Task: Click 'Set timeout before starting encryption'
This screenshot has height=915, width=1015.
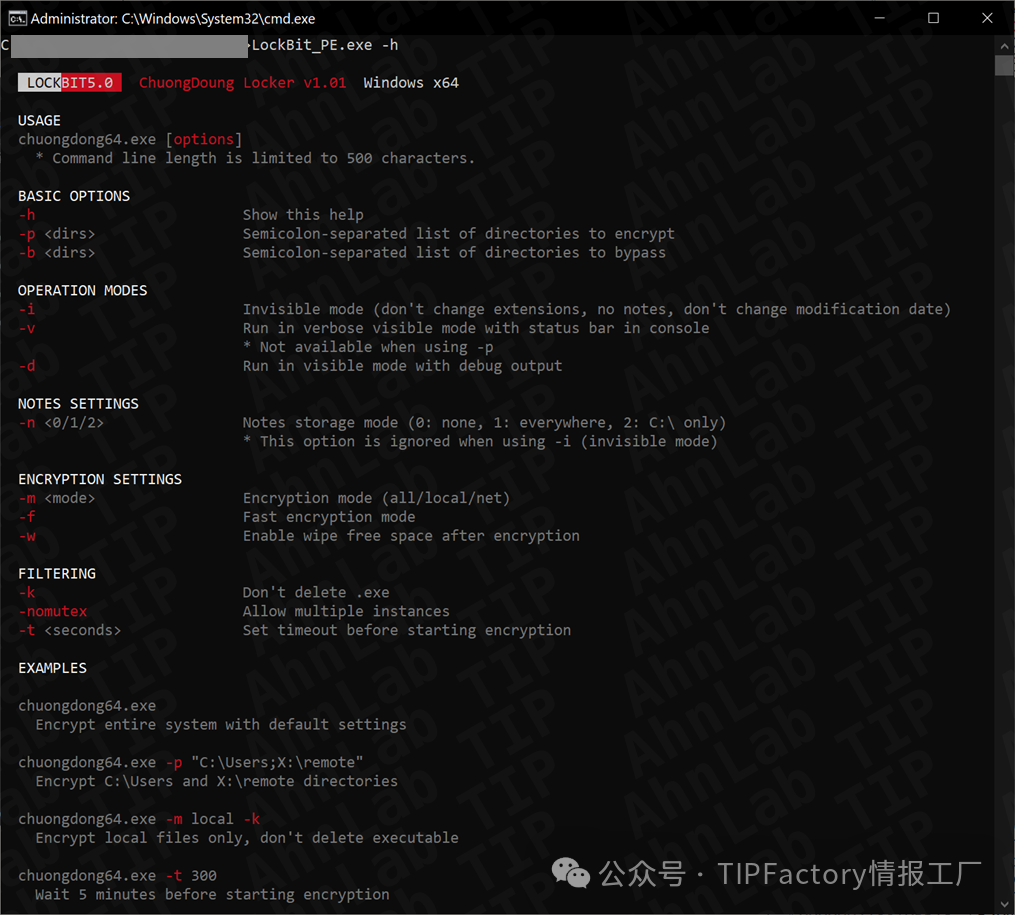Action: tap(407, 630)
